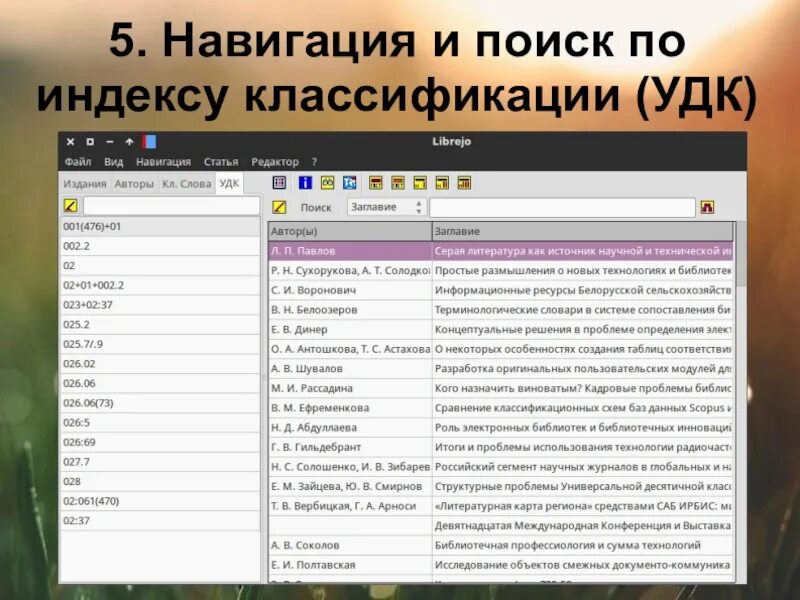The width and height of the screenshot is (800, 600).
Task: Sort by the Автор(ы) column header
Action: tap(350, 231)
